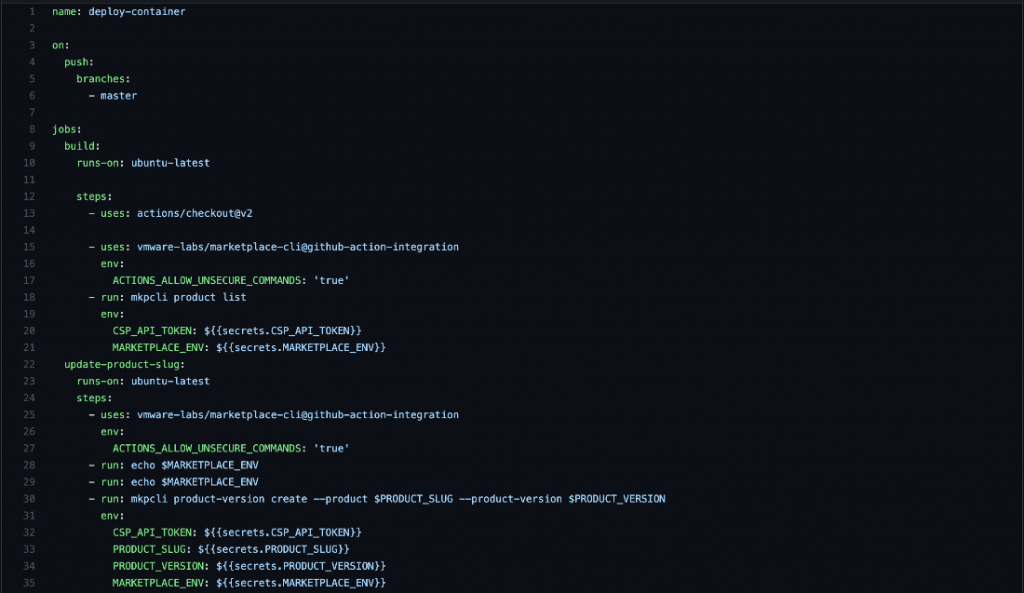Click the 'PRODUCT_SLUG' key on line 33
The image size is (1024, 593).
point(149,549)
